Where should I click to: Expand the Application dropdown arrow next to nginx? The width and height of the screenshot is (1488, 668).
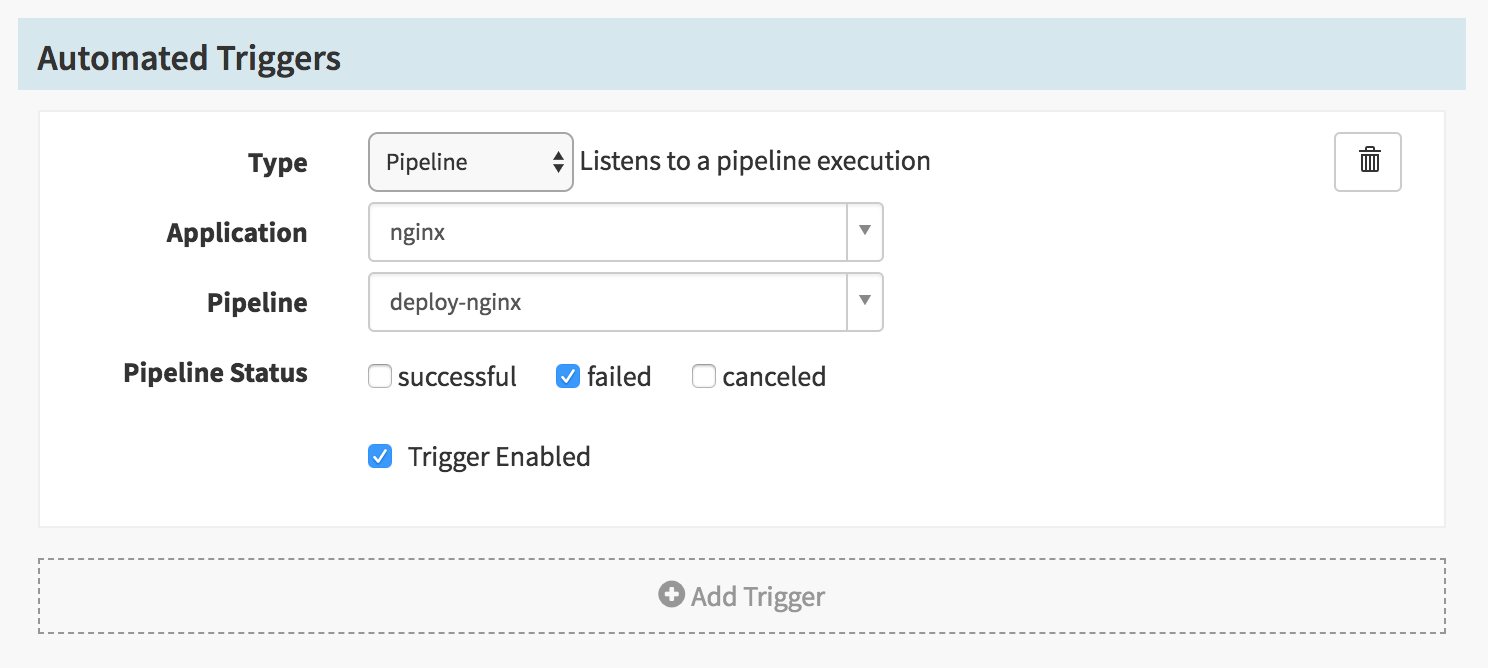click(x=865, y=232)
